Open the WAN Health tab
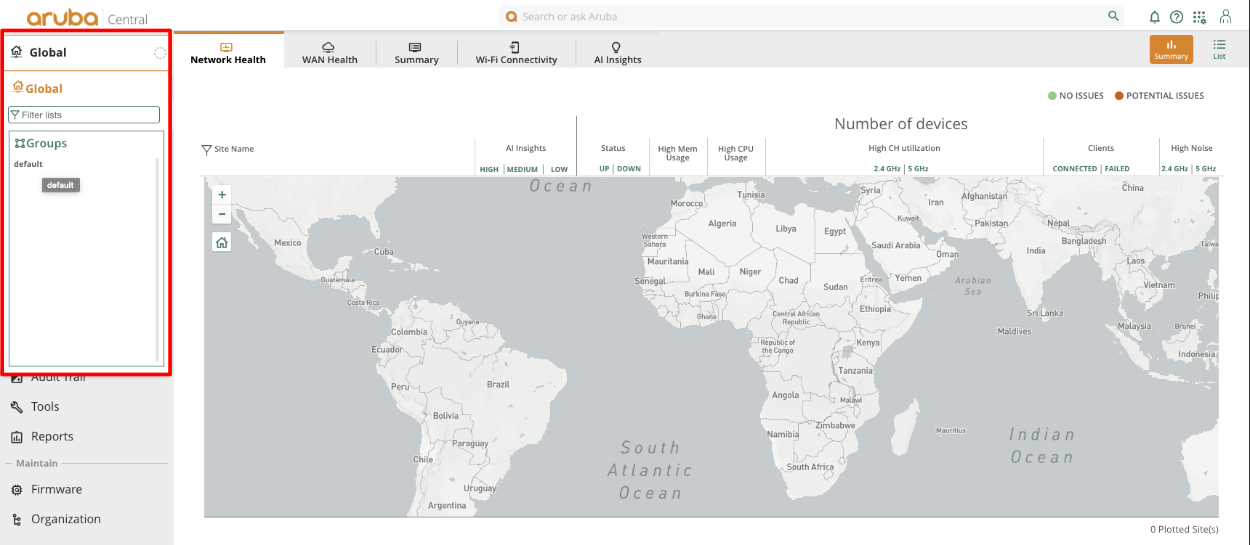Image resolution: width=1250 pixels, height=545 pixels. pos(329,53)
